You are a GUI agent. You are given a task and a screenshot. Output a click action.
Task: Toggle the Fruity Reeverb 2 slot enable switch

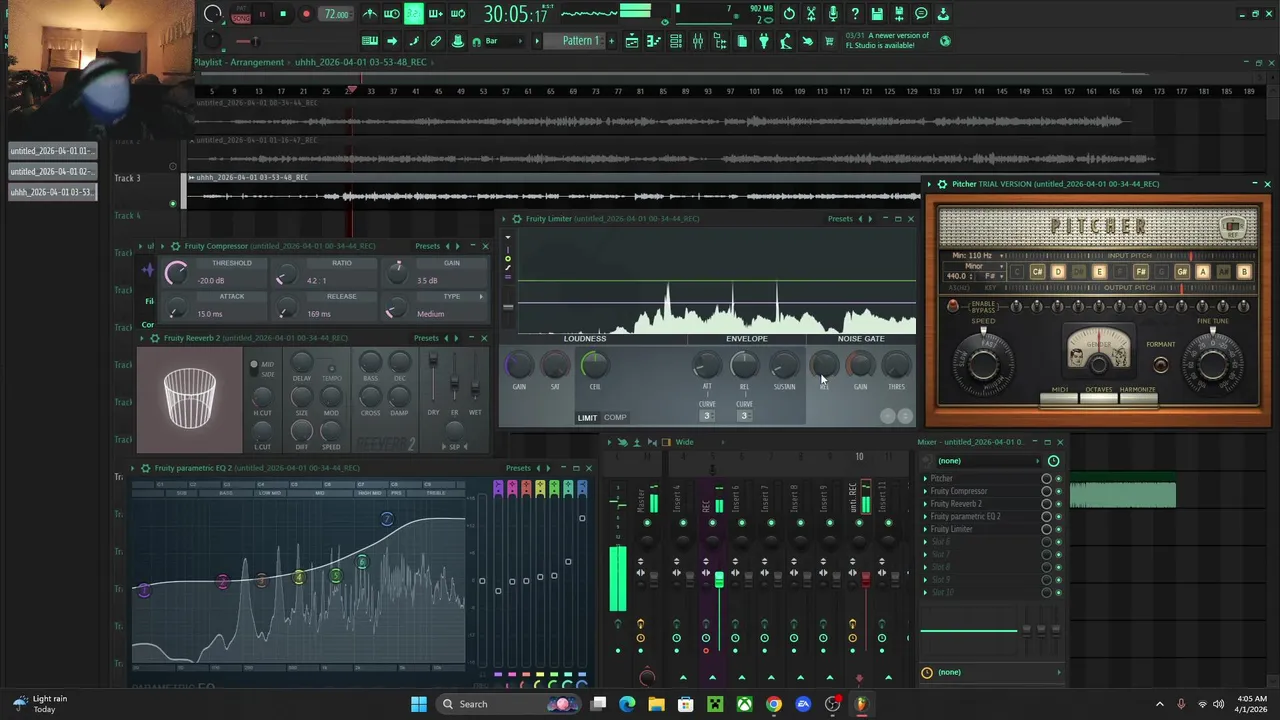(1058, 504)
